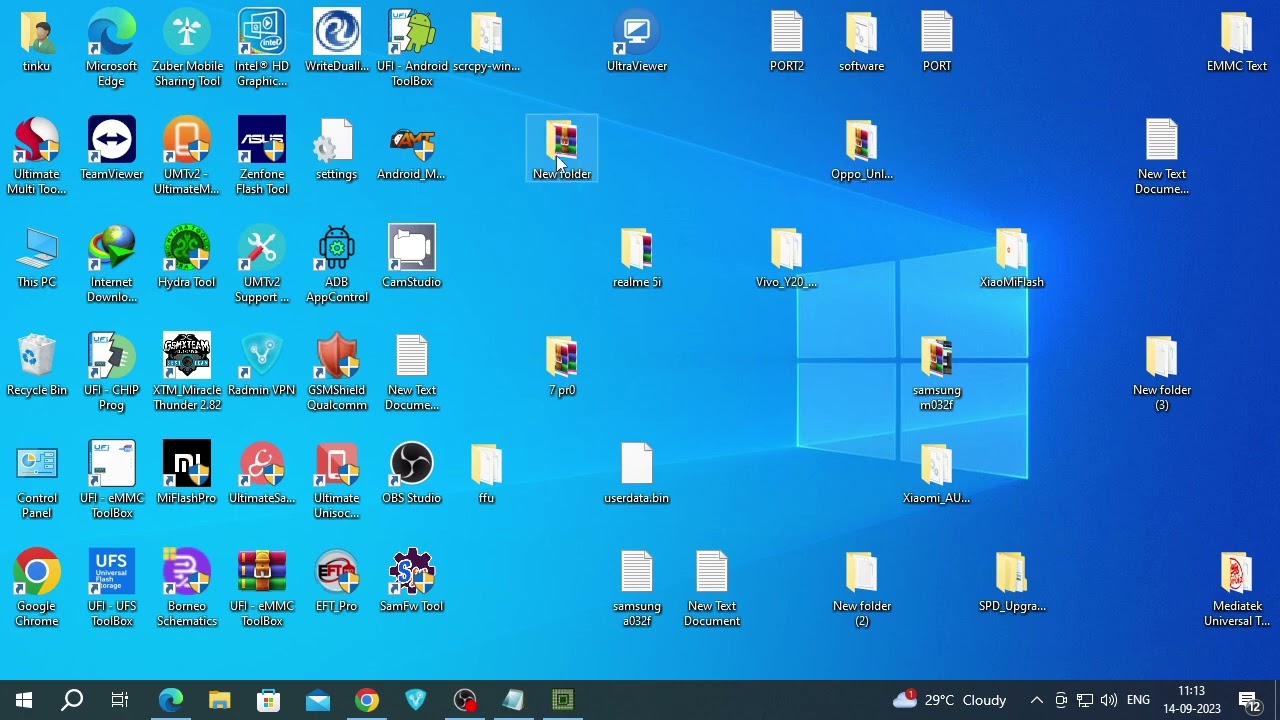Select the realme 5i folder
This screenshot has width=1280, height=720.
[637, 258]
